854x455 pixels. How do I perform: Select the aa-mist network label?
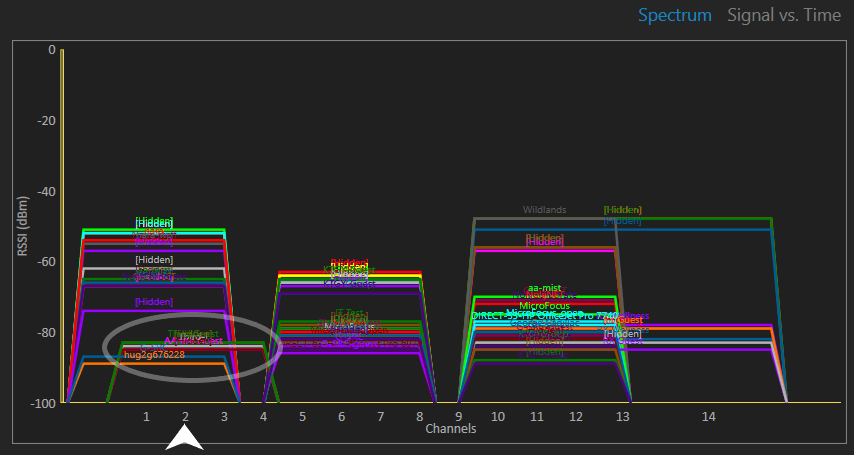[x=544, y=288]
